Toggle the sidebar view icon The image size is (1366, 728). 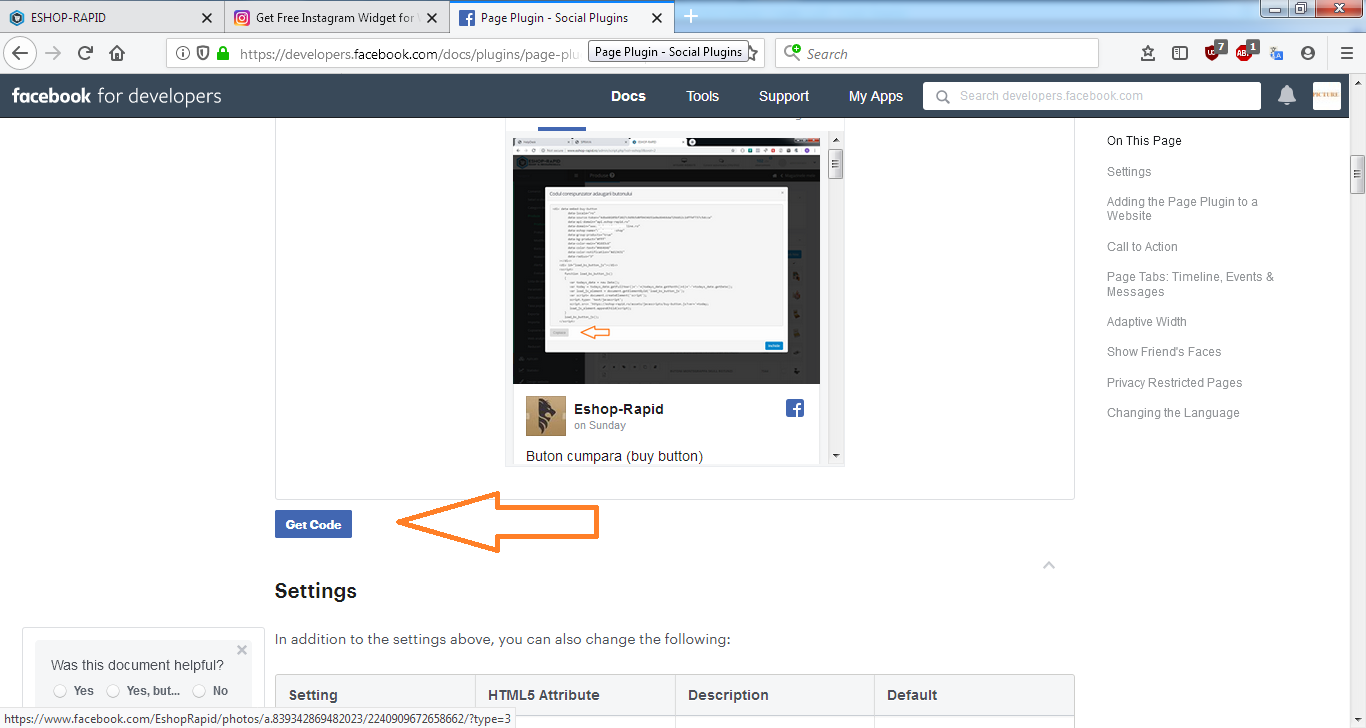[x=1180, y=53]
